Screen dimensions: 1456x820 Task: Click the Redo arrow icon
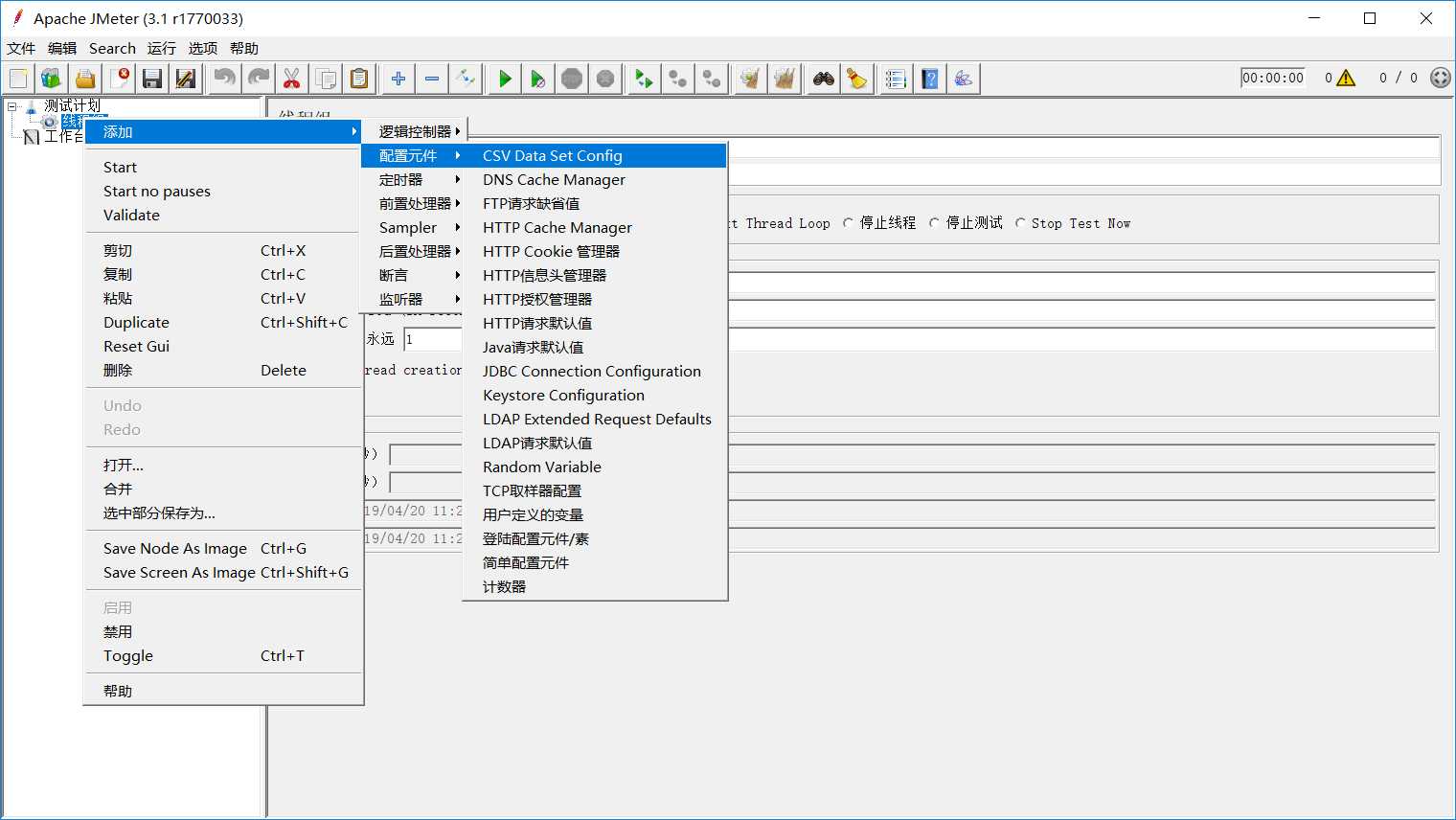pos(259,79)
